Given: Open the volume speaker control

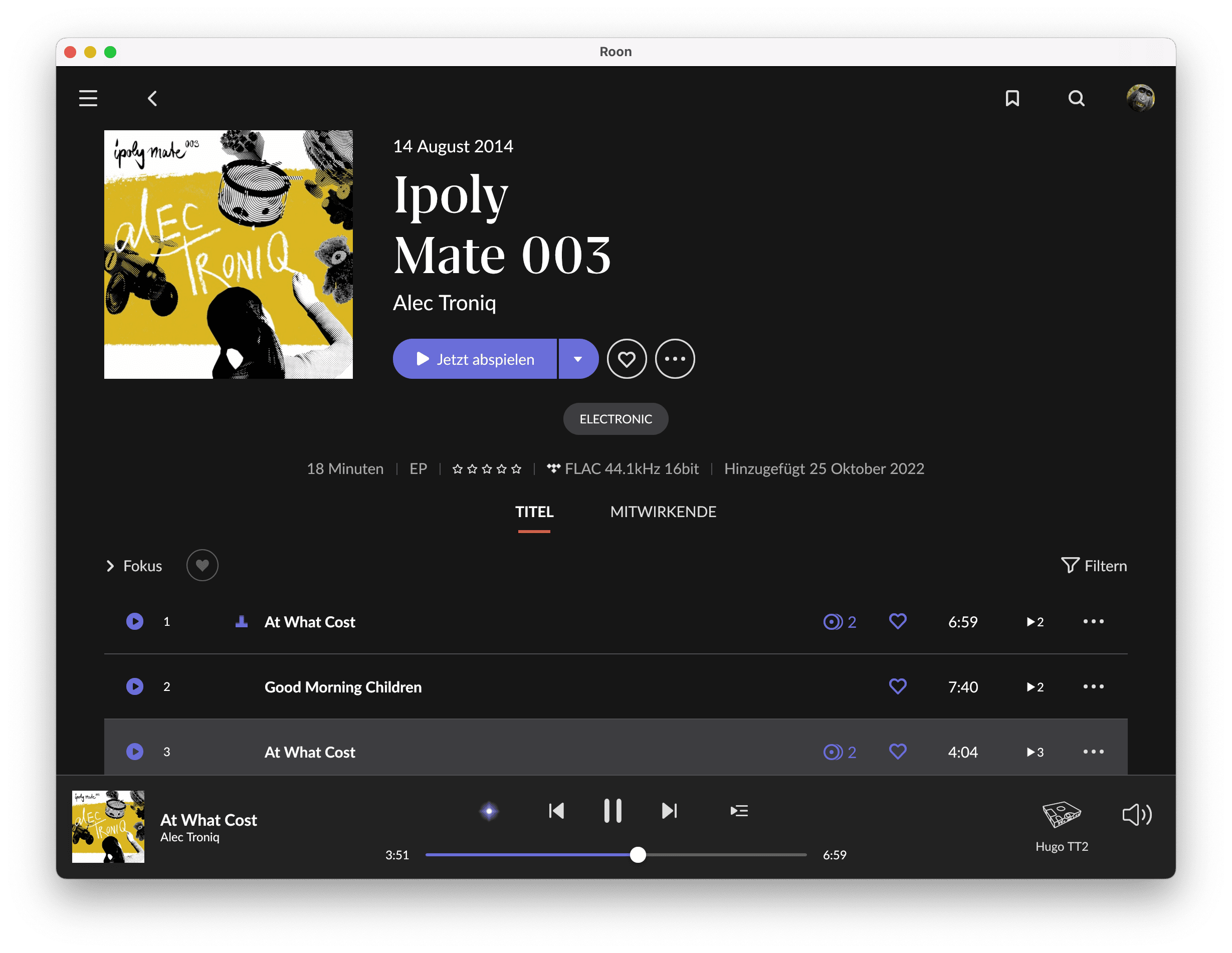Looking at the screenshot, I should [x=1136, y=815].
